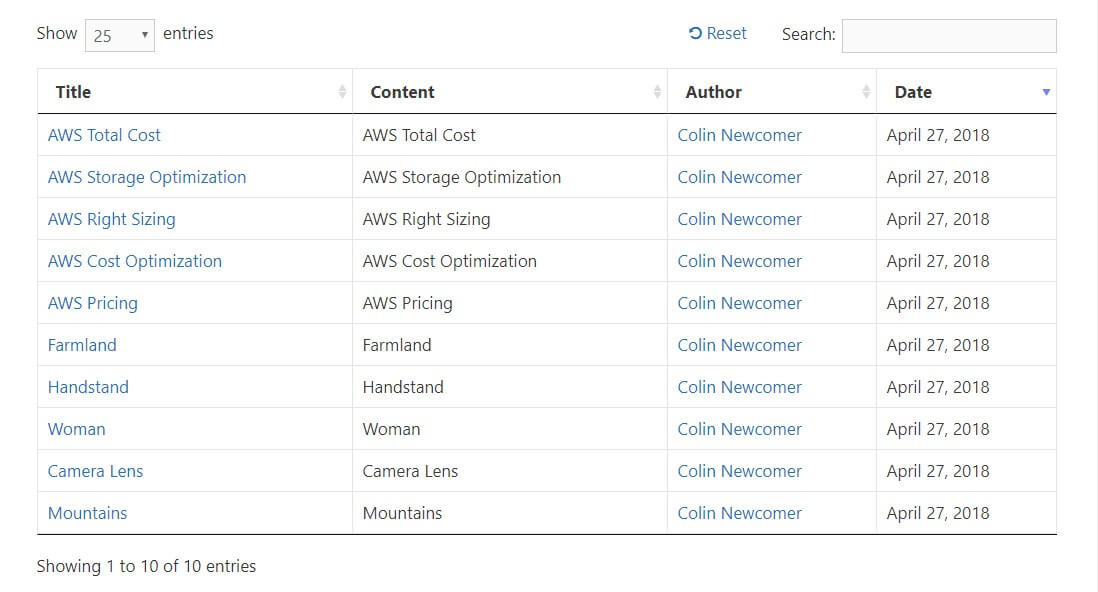
Task: Click the Title column sort arrows icon
Action: point(342,92)
